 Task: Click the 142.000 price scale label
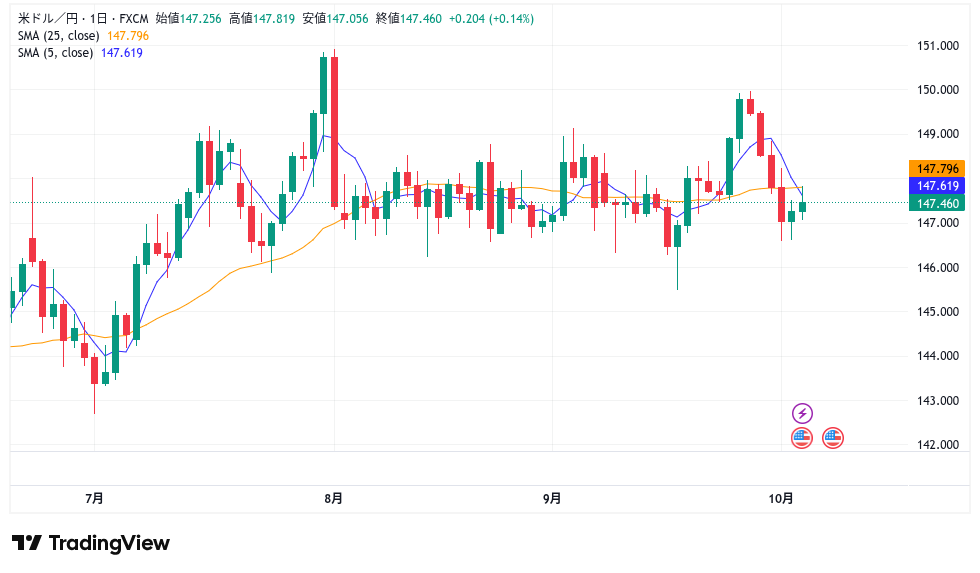(x=938, y=445)
